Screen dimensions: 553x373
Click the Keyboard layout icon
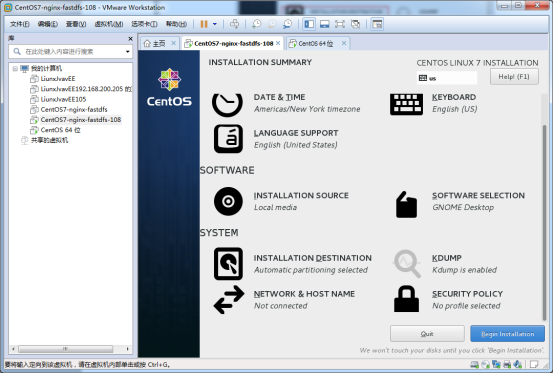[x=406, y=104]
